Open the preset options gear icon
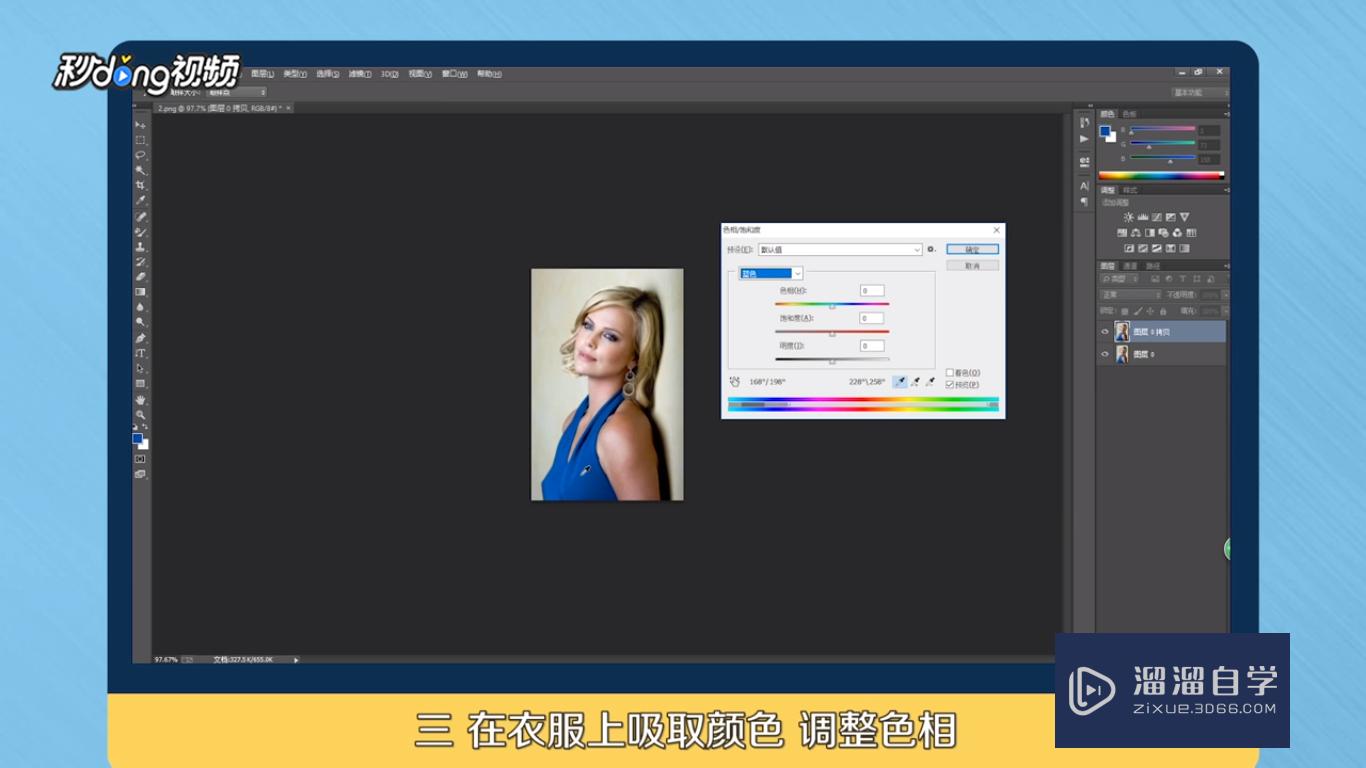The width and height of the screenshot is (1366, 768). (931, 249)
